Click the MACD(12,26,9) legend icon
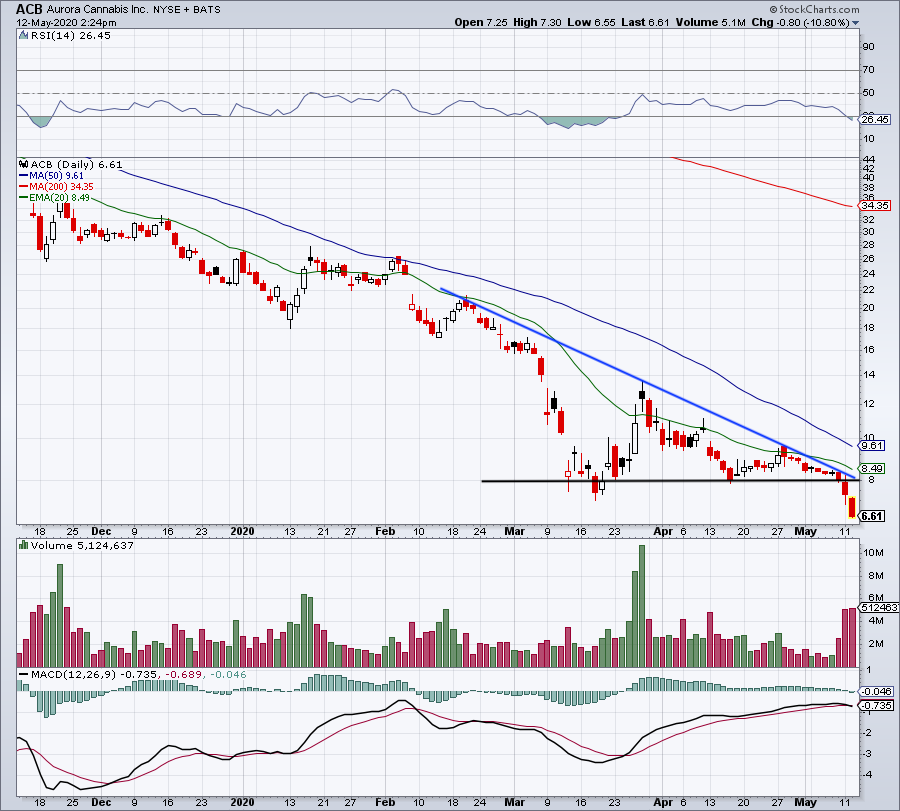The width and height of the screenshot is (900, 811). [x=24, y=675]
